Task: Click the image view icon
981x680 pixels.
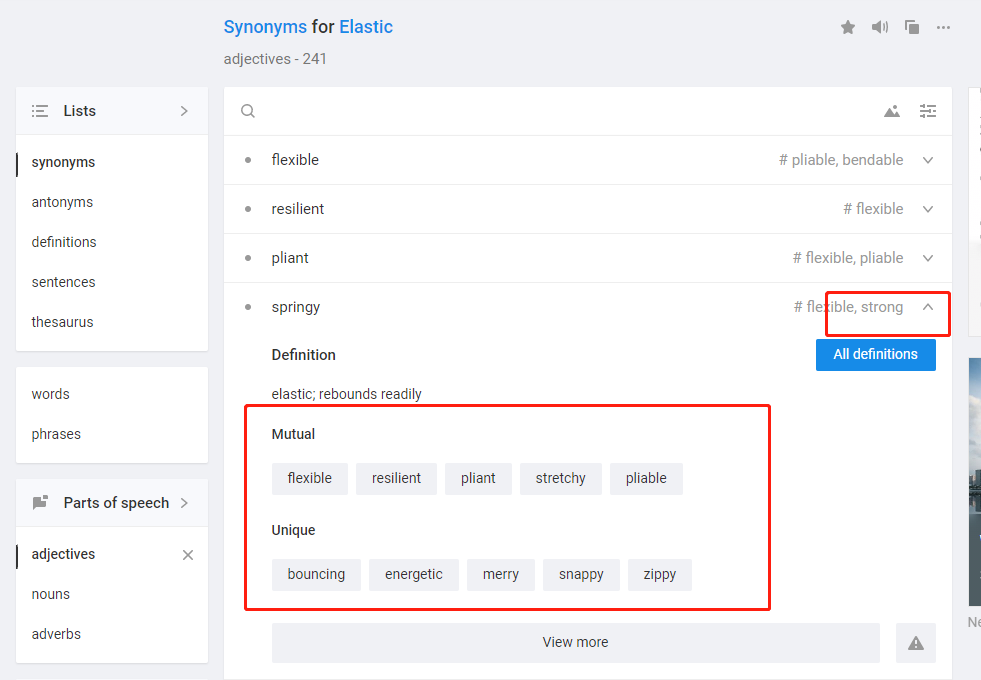Action: 892,111
